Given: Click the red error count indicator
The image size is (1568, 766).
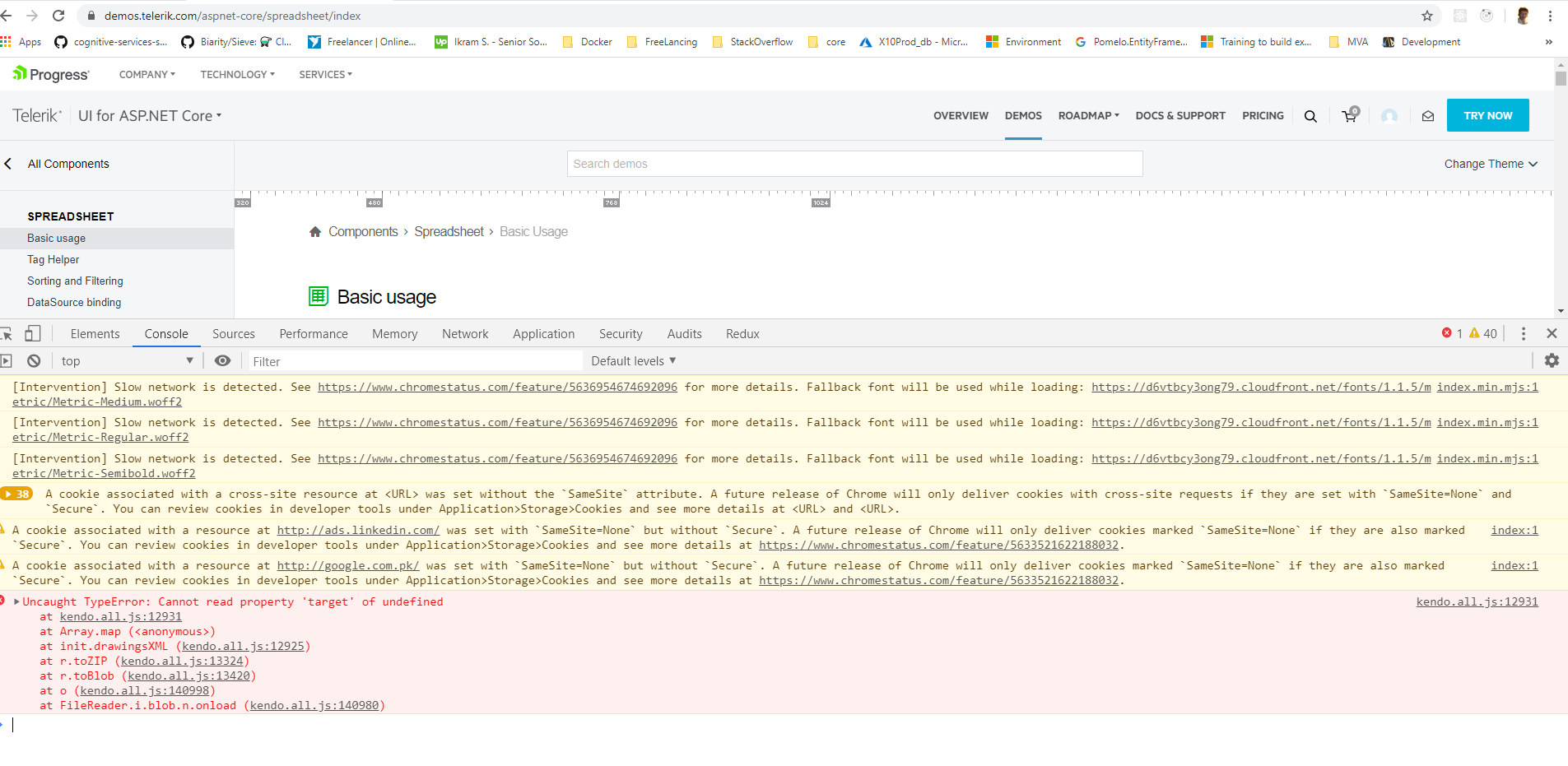Looking at the screenshot, I should 1452,333.
